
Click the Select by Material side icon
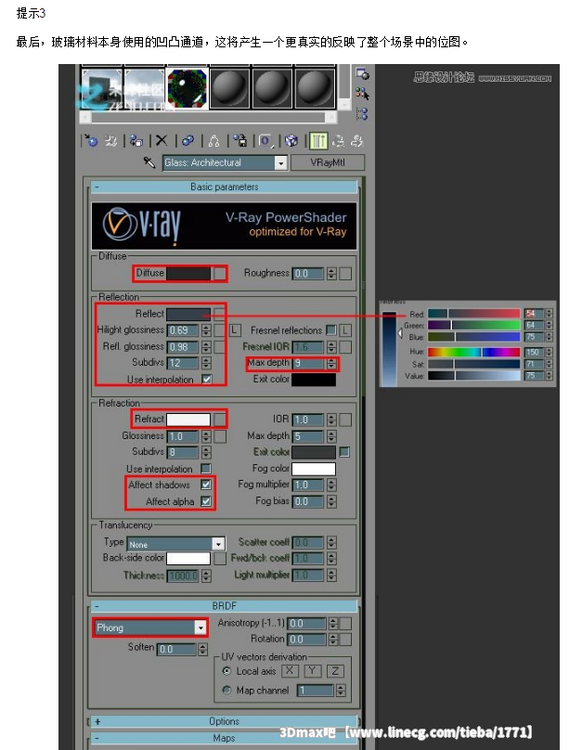click(x=362, y=93)
